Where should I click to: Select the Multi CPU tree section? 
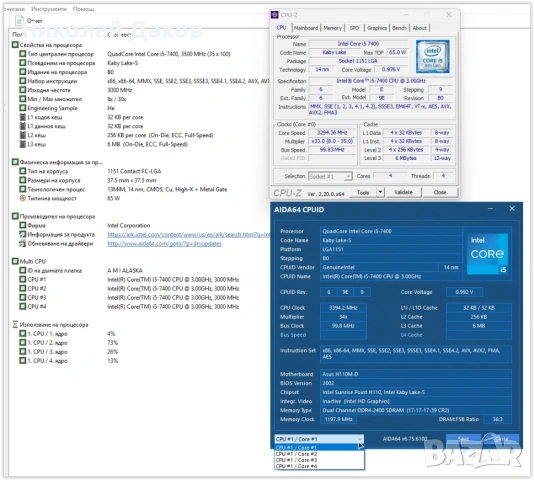(x=33, y=261)
